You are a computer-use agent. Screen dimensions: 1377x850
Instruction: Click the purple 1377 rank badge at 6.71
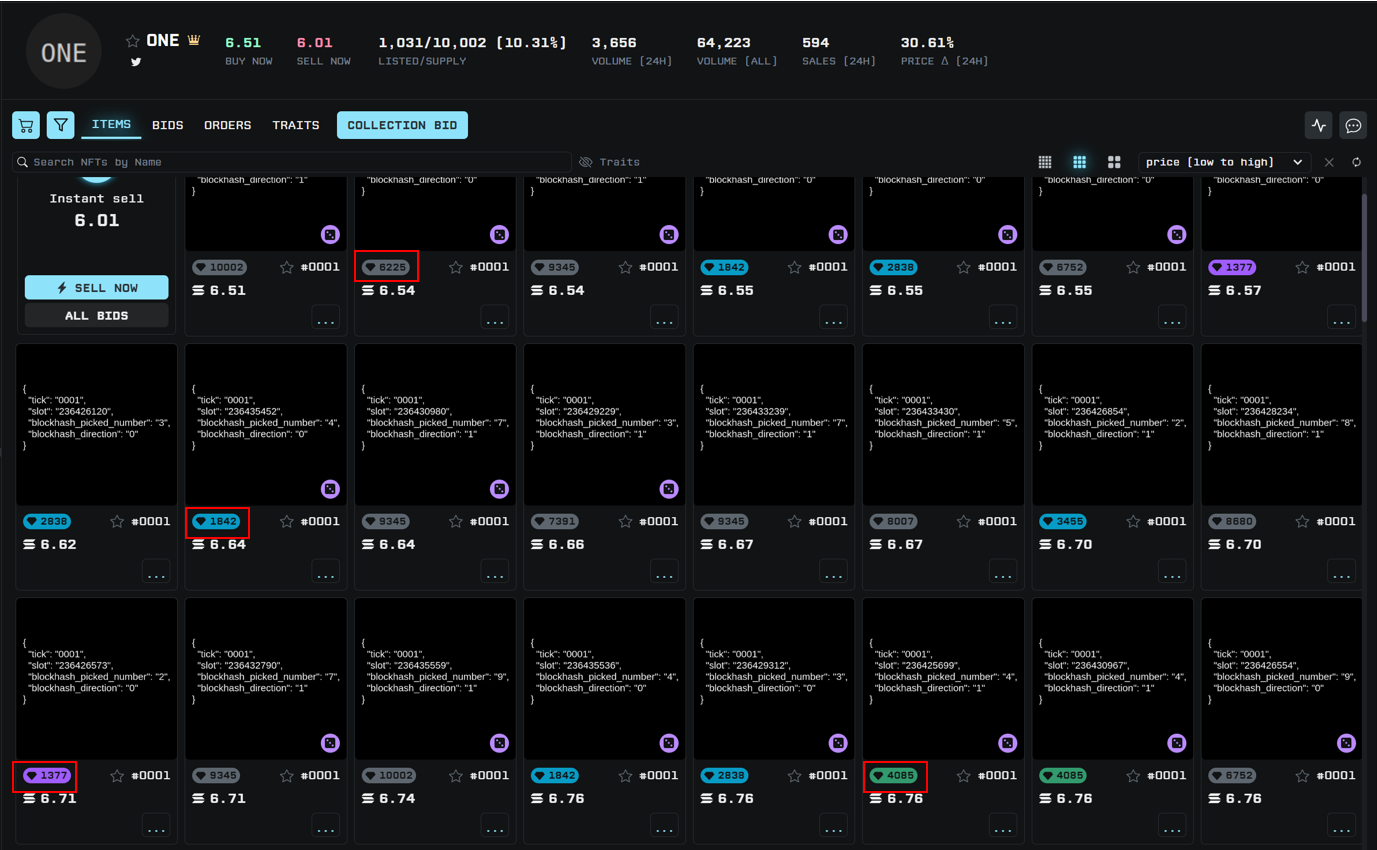coord(46,775)
